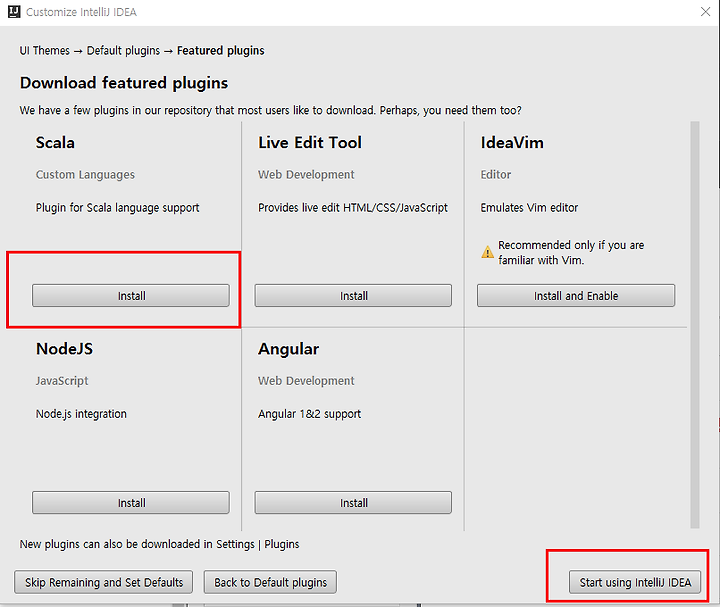The image size is (720, 607).
Task: Click Web Development label under Angular
Action: [306, 381]
